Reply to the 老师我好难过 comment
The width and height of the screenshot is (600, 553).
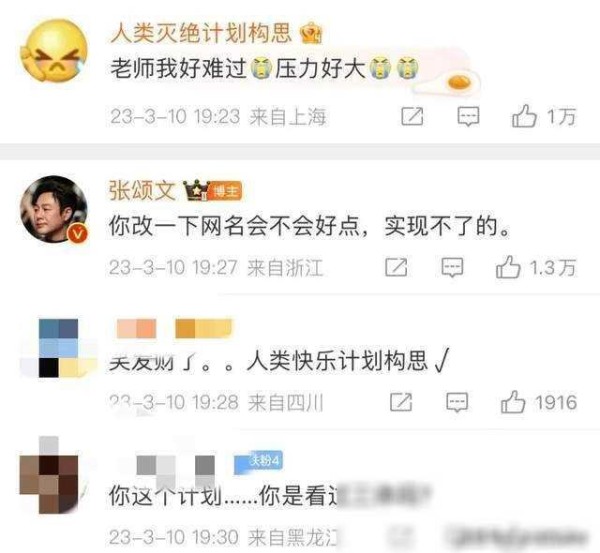[468, 116]
